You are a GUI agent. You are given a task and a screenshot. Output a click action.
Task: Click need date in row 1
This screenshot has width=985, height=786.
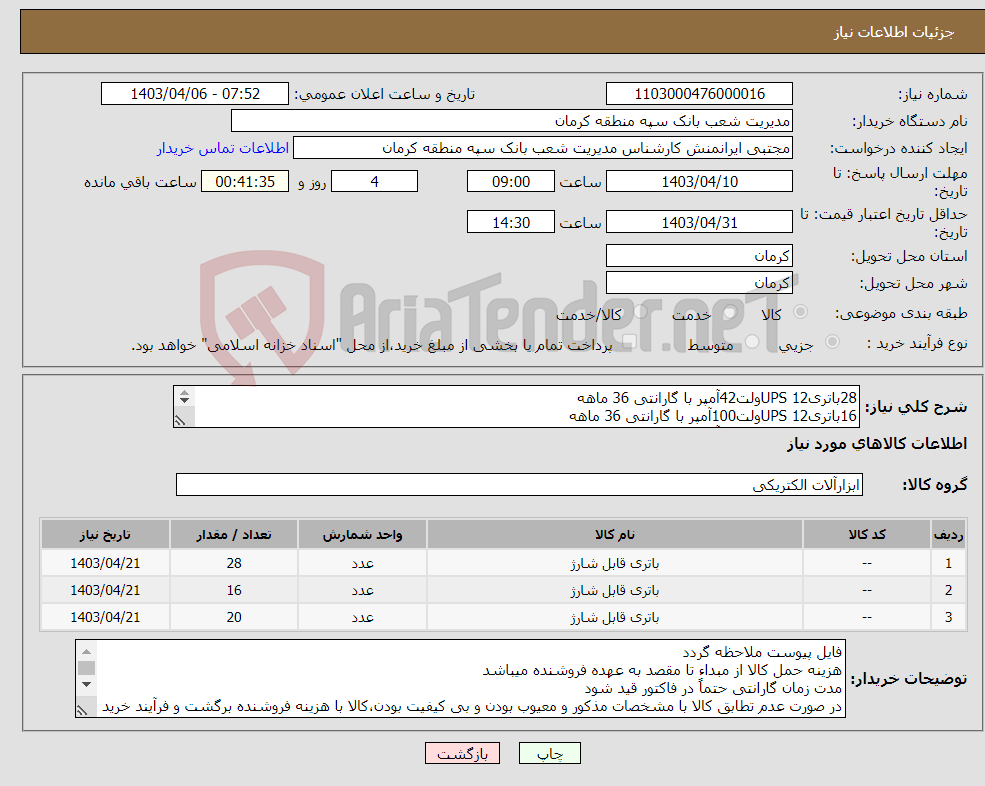(105, 564)
